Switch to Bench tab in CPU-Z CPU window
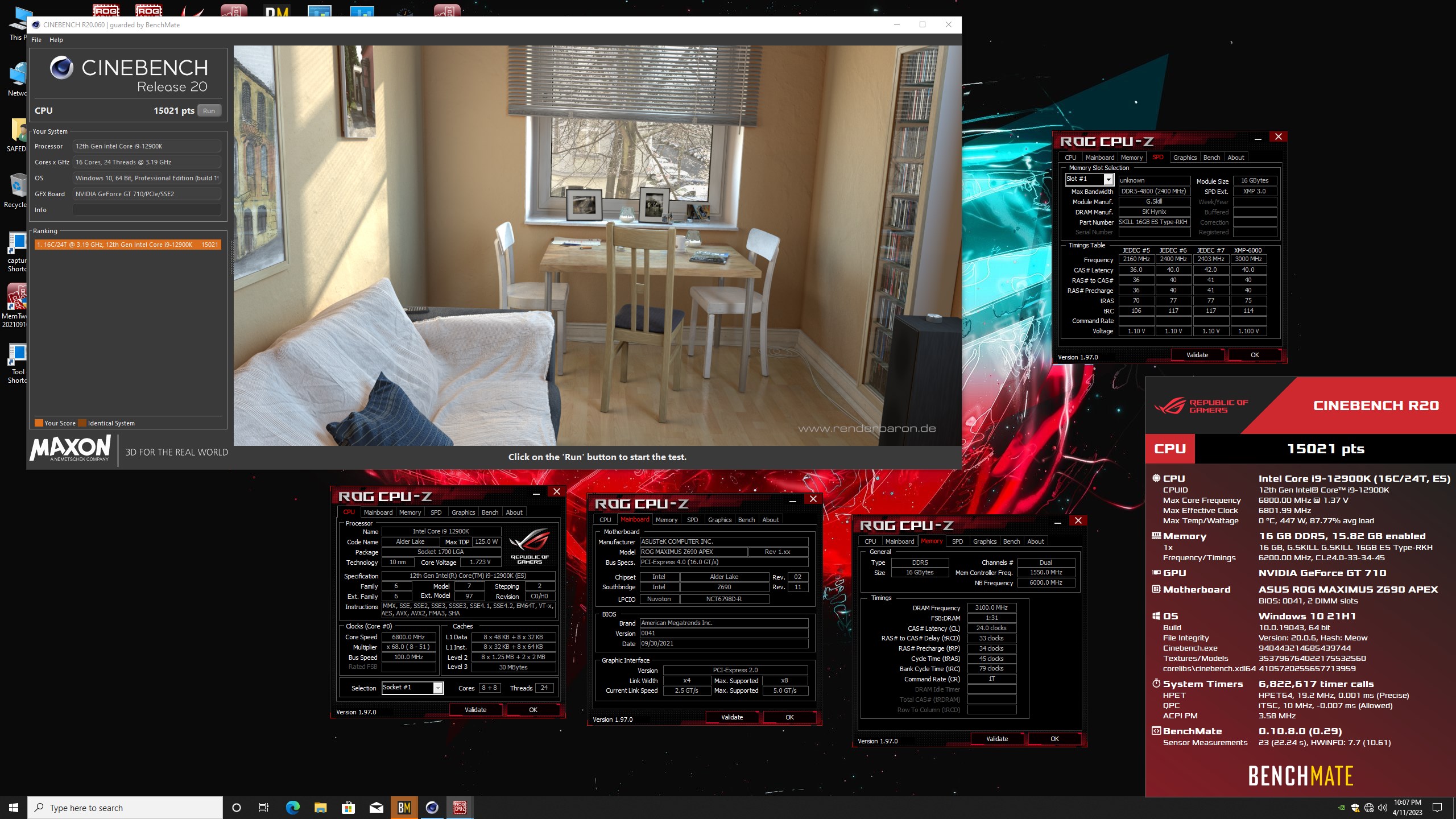Image resolution: width=1456 pixels, height=819 pixels. tap(490, 512)
